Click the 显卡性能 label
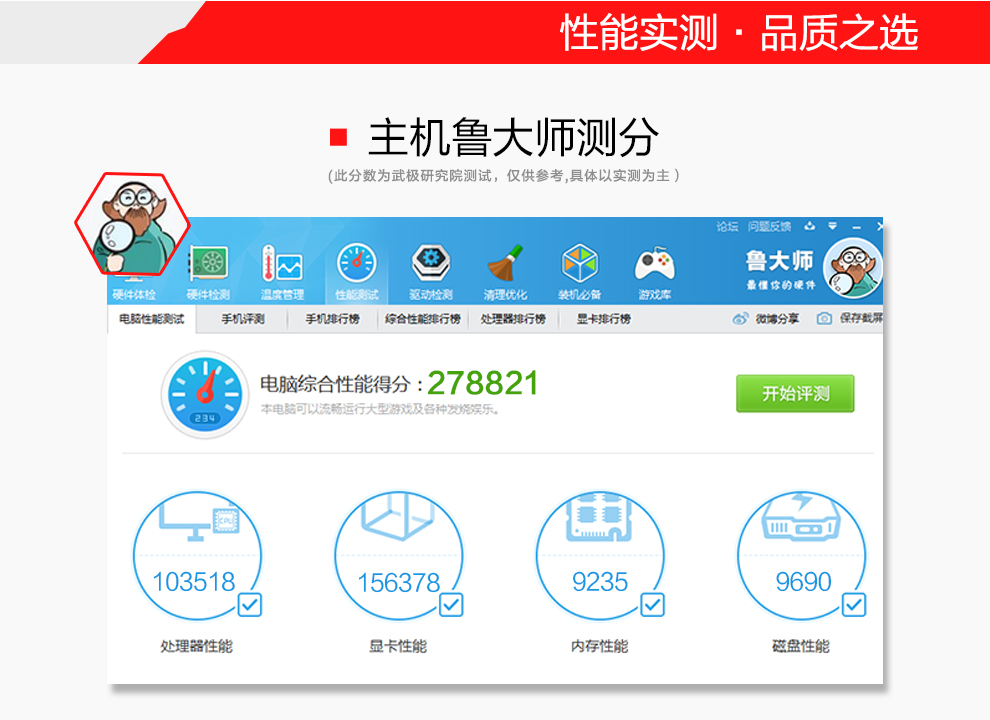The height and width of the screenshot is (720, 990). [x=398, y=646]
